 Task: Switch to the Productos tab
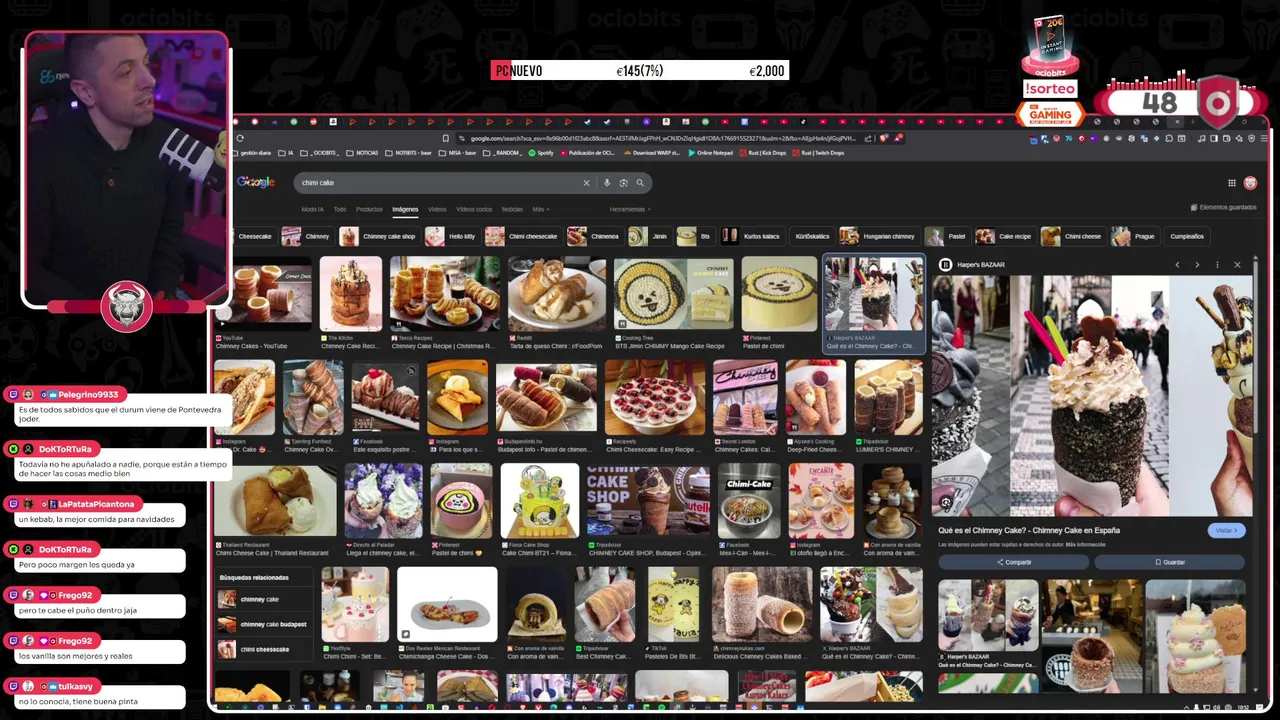pos(369,209)
